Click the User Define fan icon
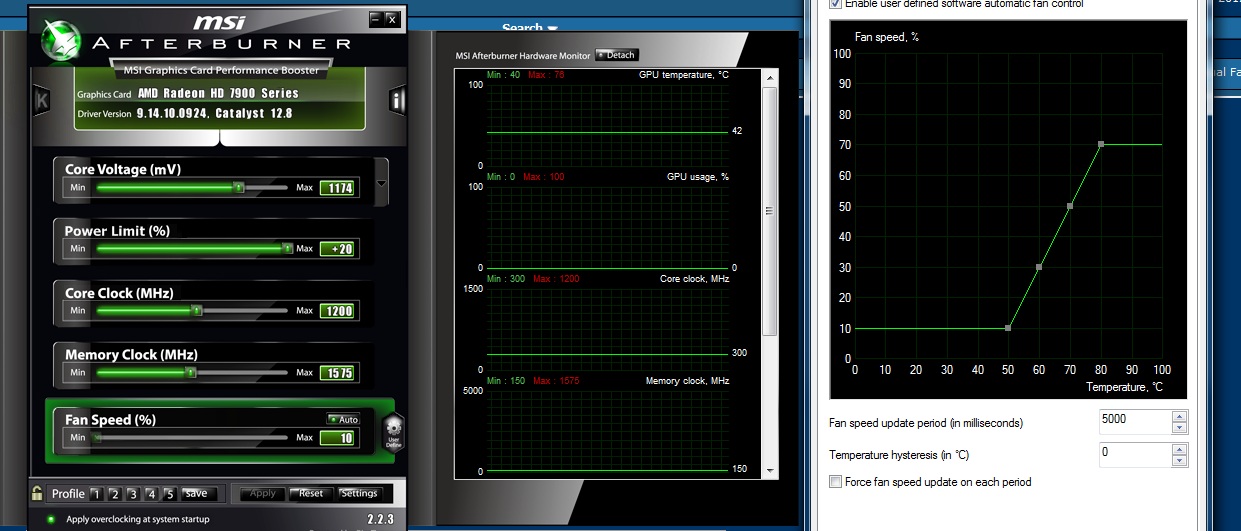1241x531 pixels. tap(392, 432)
